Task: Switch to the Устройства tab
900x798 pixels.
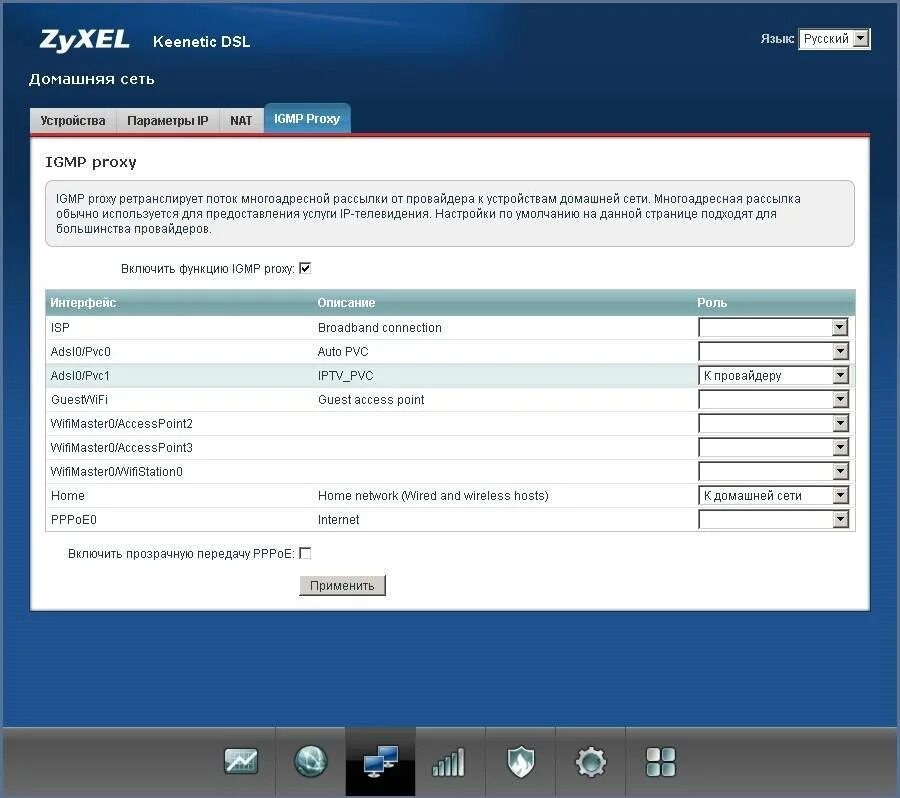Action: coord(73,121)
